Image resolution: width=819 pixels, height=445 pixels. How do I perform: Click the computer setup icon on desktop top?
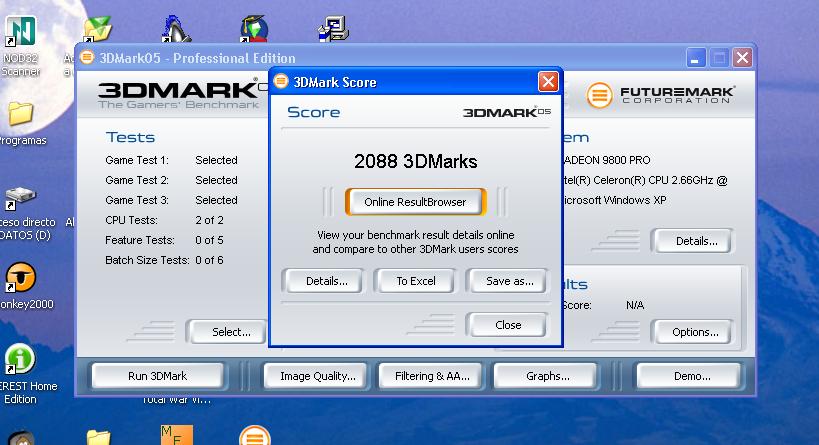[332, 27]
